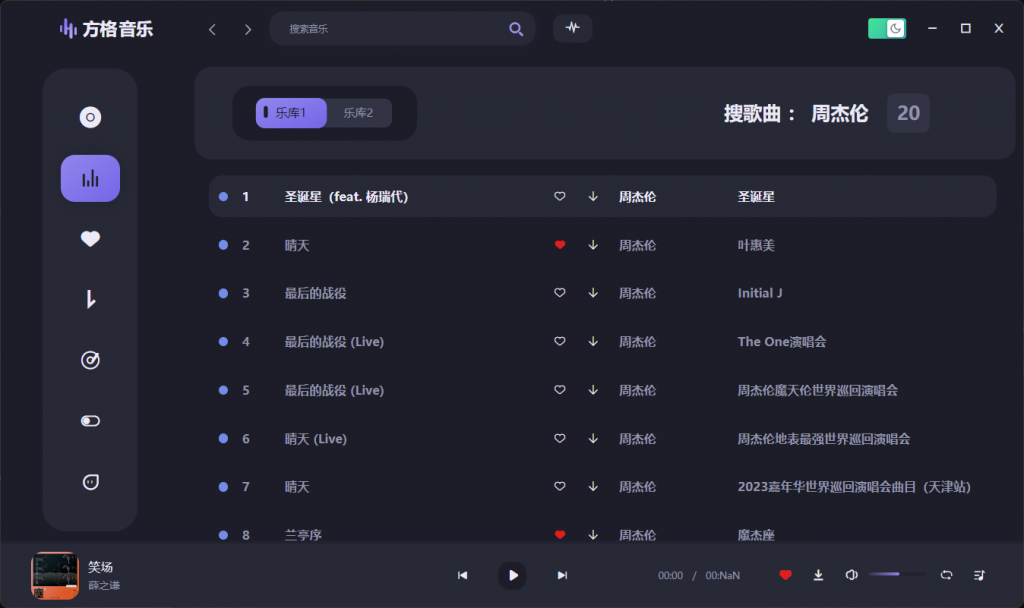Select the disc icon at the top of the sidebar
Screen dimensions: 1024x608
90,117
